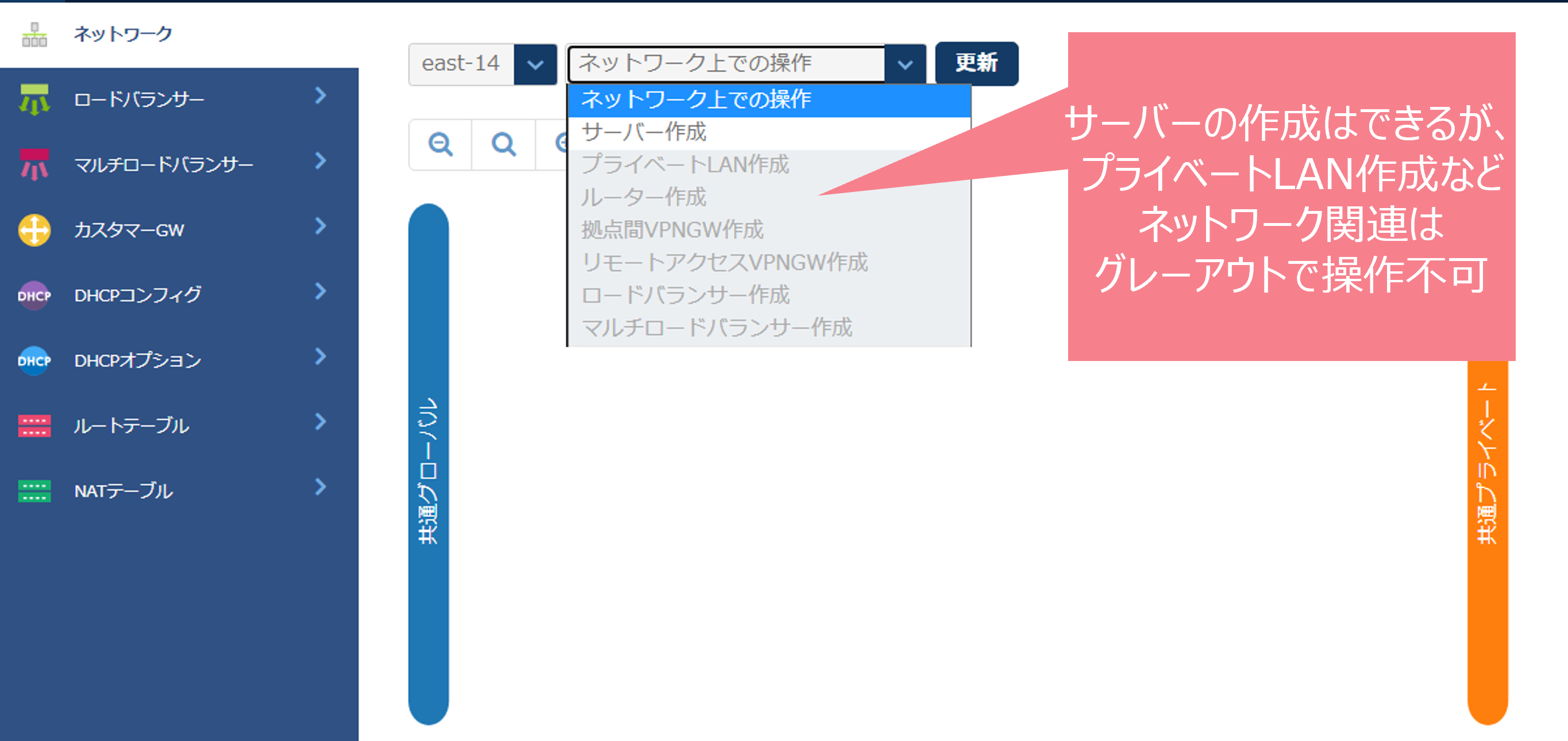The height and width of the screenshot is (741, 1568).
Task: Expand the ロードバランサー chevron
Action: tap(321, 95)
